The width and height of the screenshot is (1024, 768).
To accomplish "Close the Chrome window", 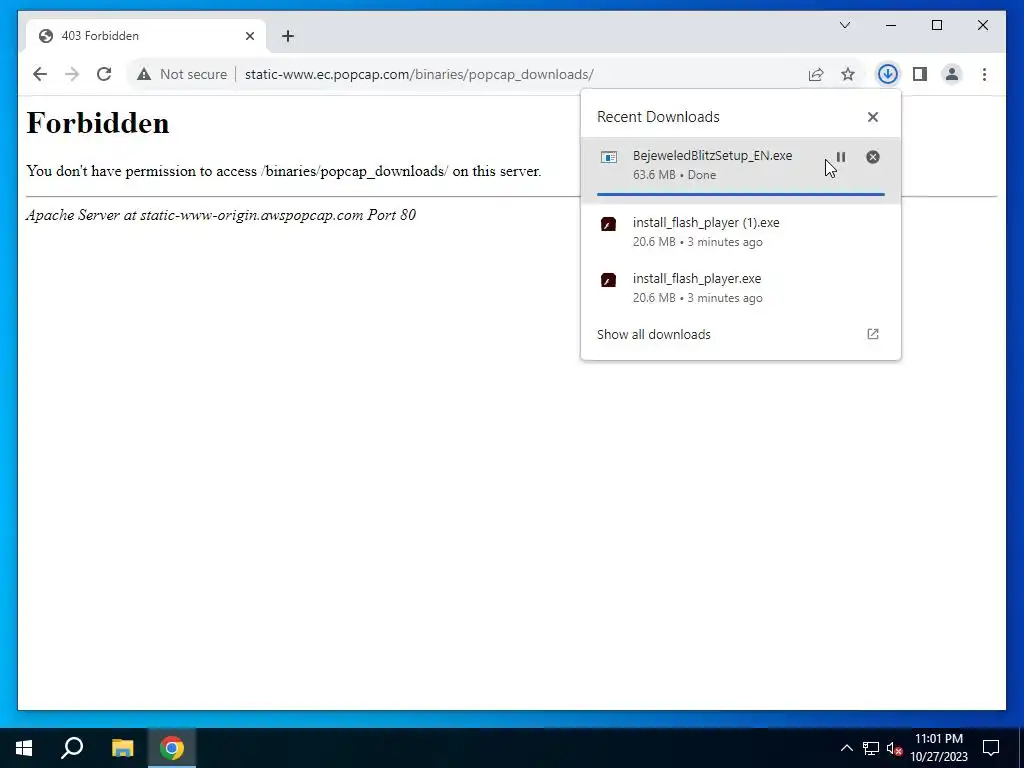I will (x=983, y=25).
